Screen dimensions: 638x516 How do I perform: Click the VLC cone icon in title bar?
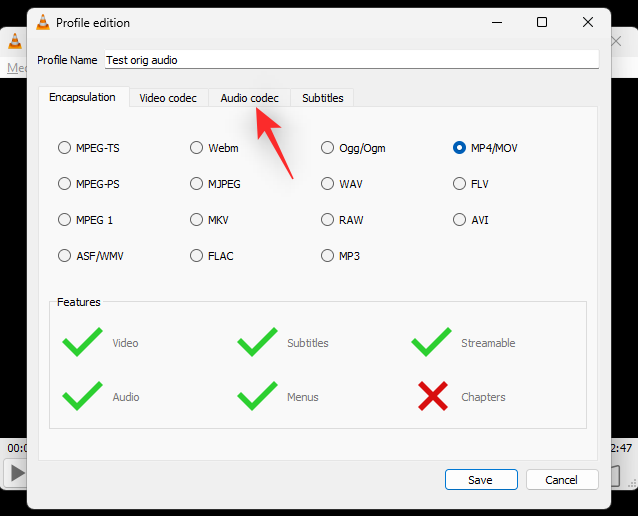[43, 22]
